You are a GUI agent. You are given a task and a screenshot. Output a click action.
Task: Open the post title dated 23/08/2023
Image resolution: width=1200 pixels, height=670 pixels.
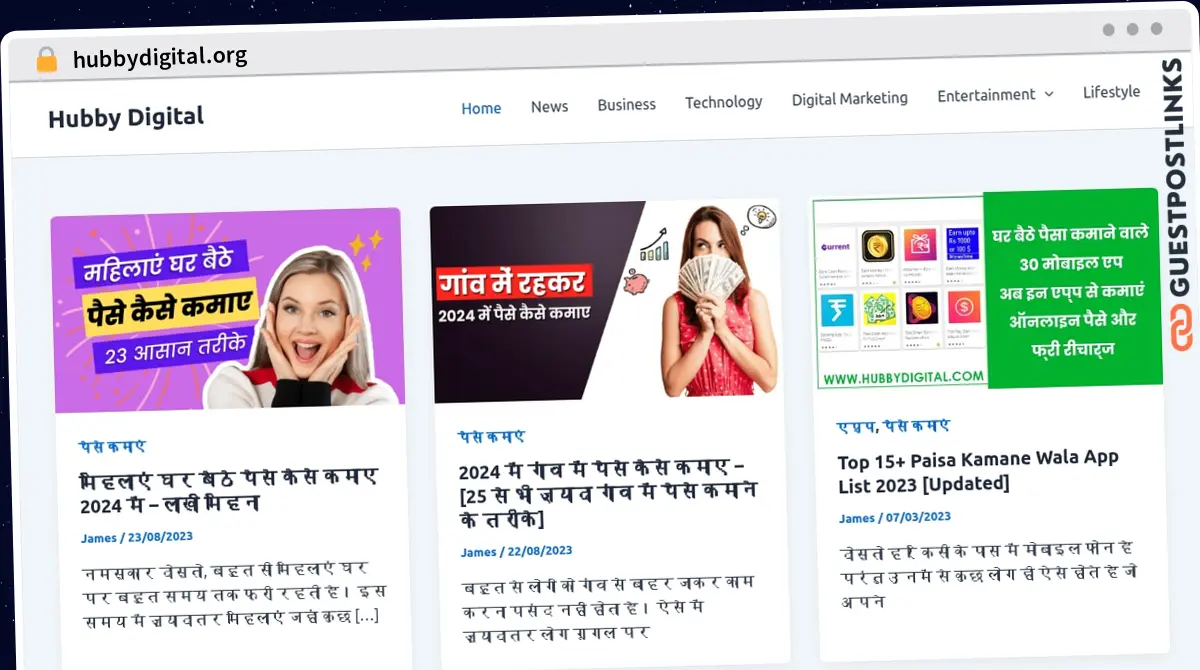pos(229,491)
